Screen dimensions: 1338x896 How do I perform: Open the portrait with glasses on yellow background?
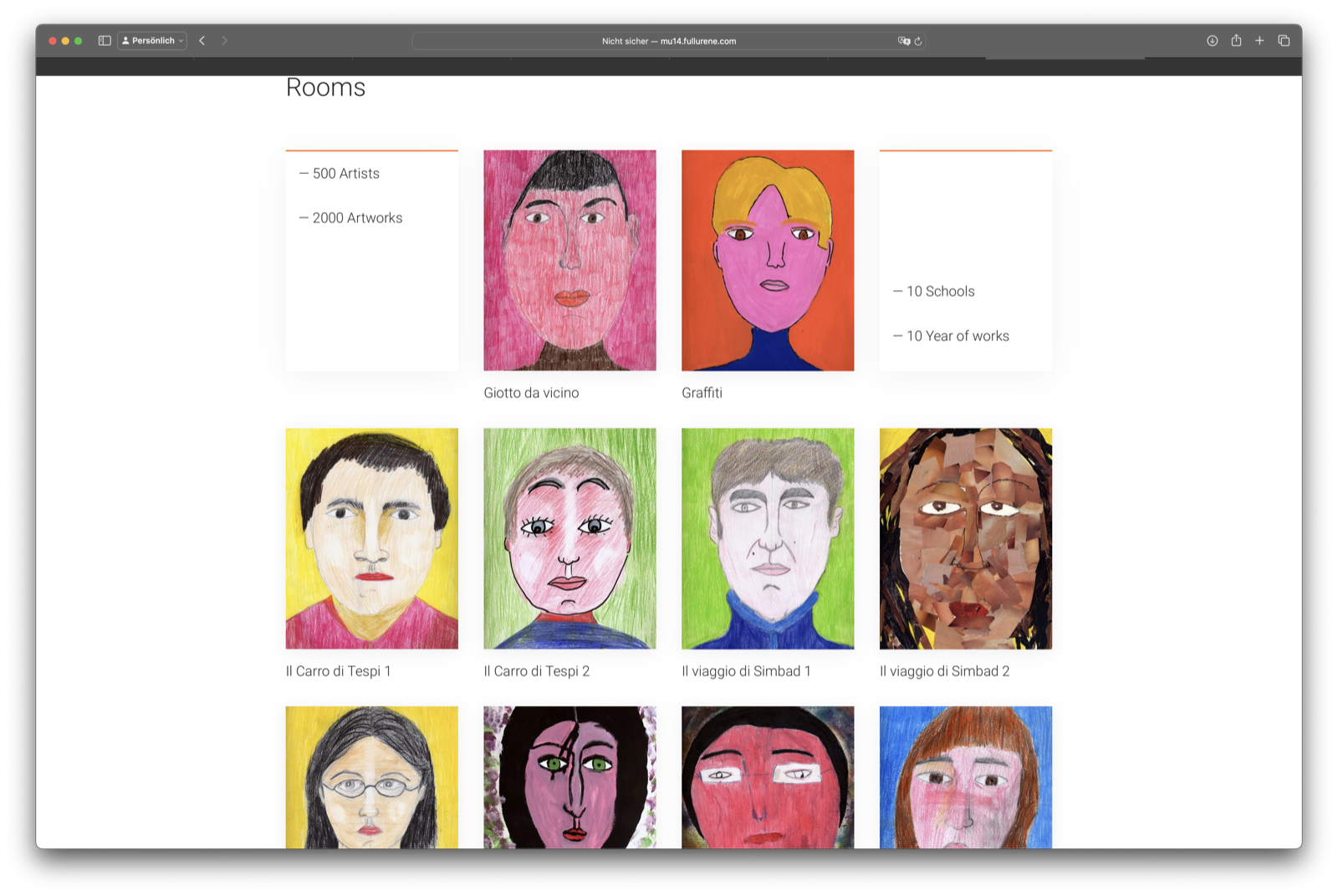tap(372, 777)
